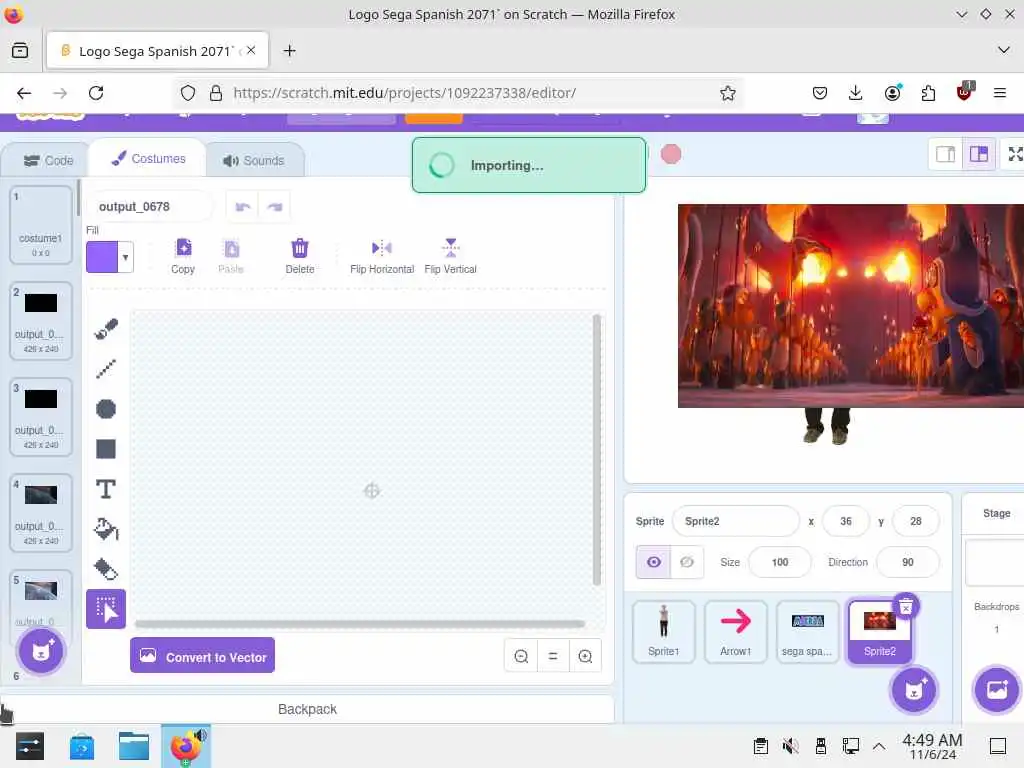1024x768 pixels.
Task: Edit the Sprite name field Sprite2
Action: 735,521
